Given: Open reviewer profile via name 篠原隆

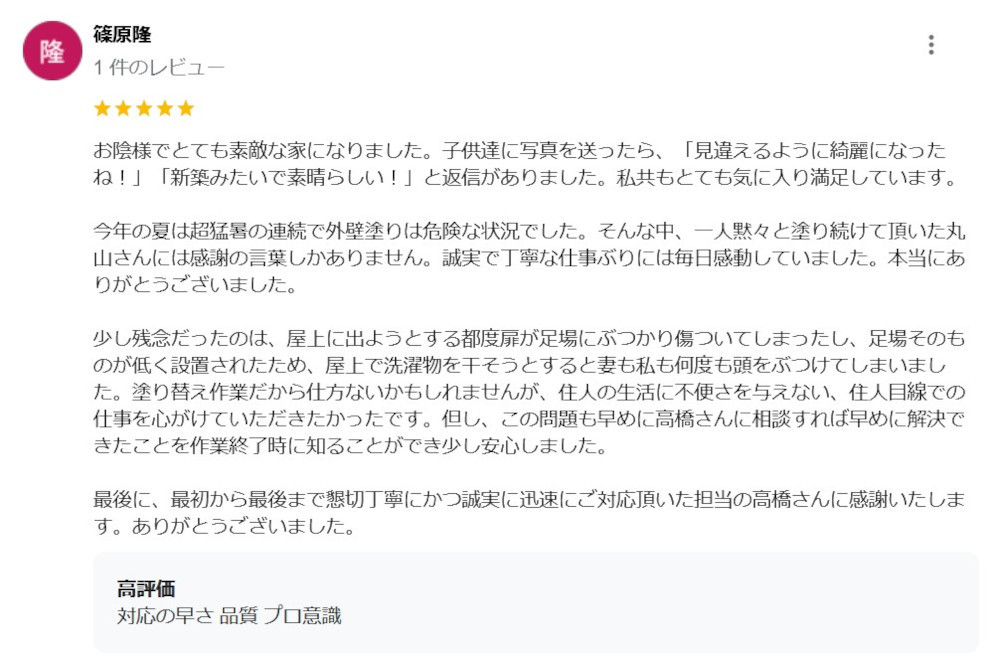Looking at the screenshot, I should click(x=122, y=34).
